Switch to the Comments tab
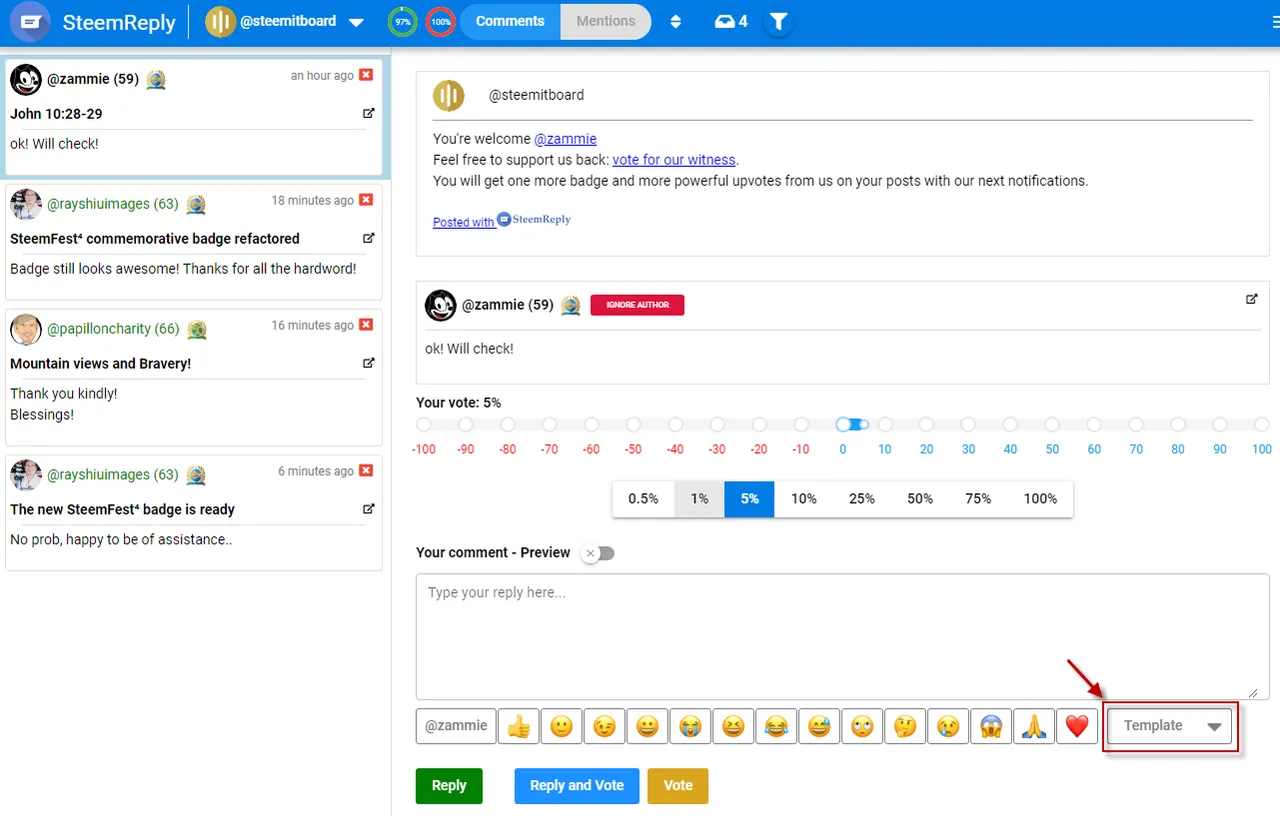This screenshot has height=816, width=1280. 510,21
